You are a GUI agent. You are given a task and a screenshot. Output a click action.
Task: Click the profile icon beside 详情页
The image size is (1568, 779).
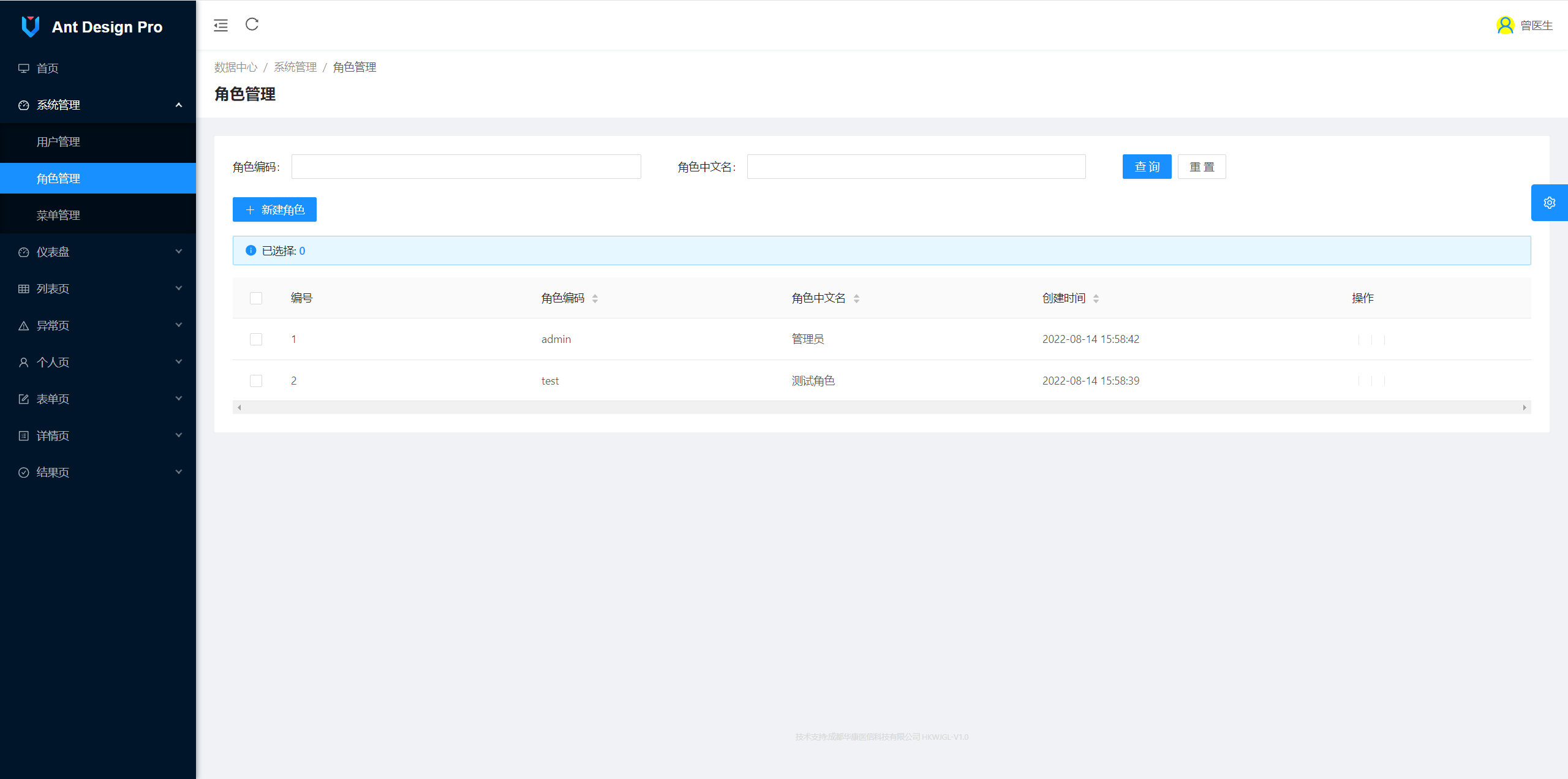(24, 435)
